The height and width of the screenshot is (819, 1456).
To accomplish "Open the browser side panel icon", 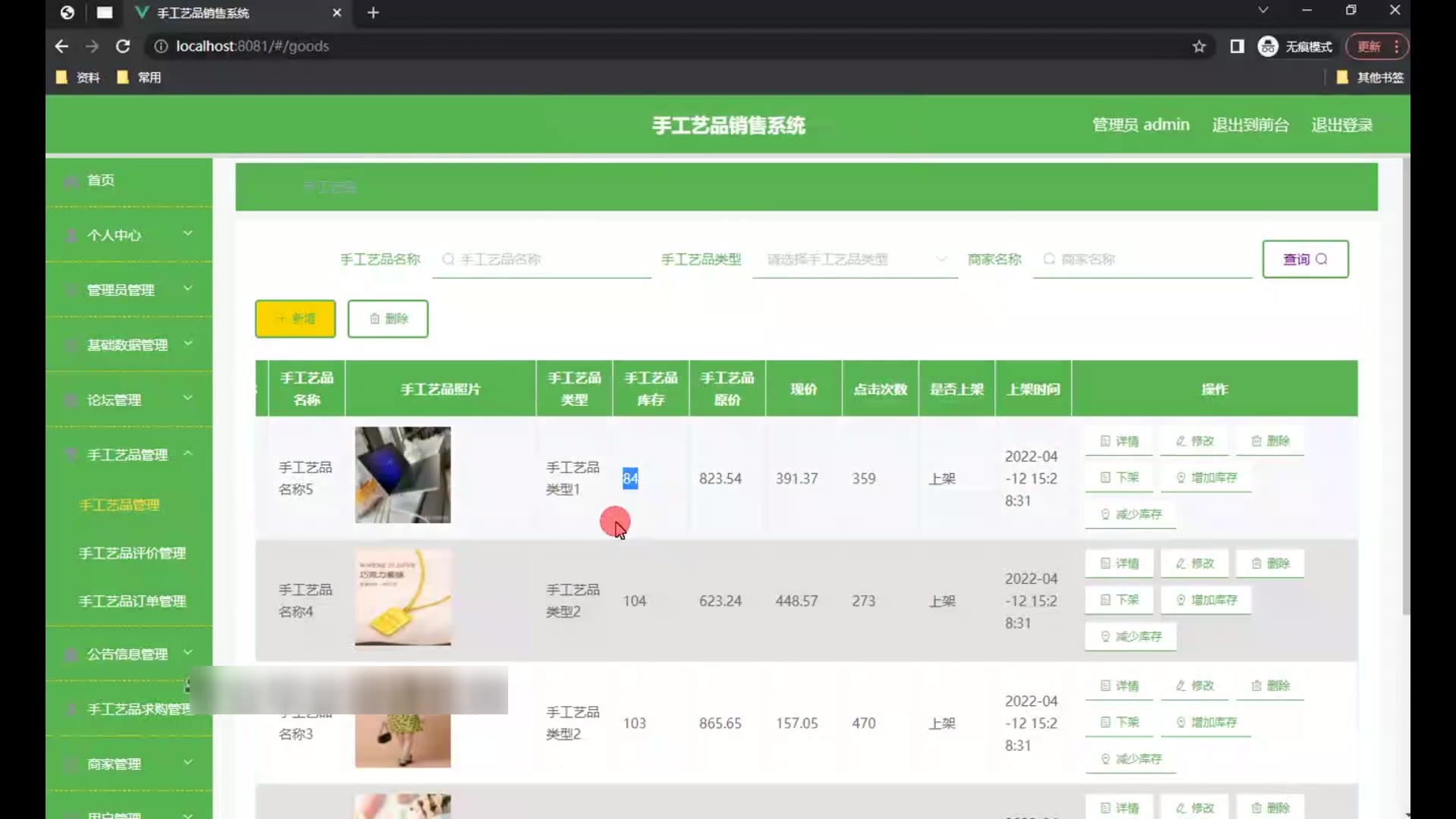I will (x=1237, y=46).
